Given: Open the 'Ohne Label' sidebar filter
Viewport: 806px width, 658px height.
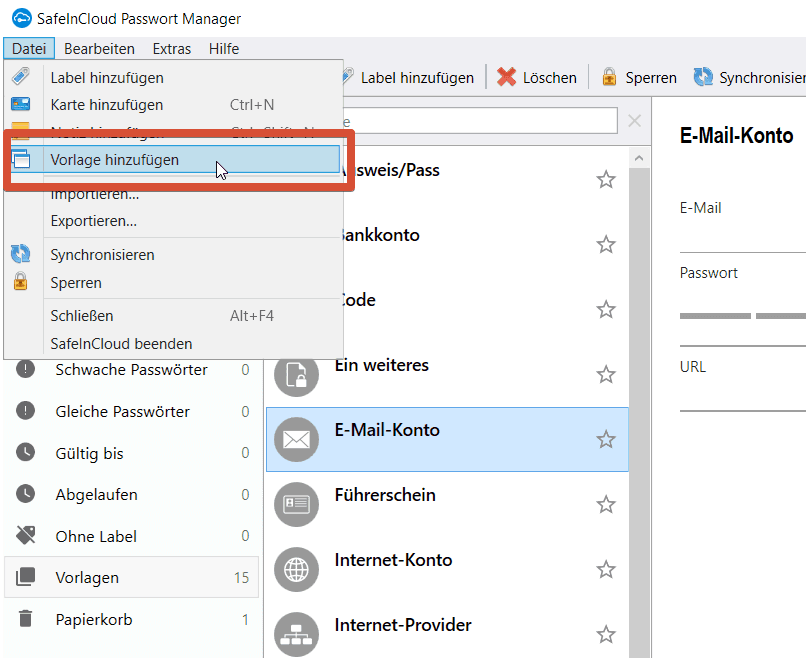Looking at the screenshot, I should click(x=132, y=536).
